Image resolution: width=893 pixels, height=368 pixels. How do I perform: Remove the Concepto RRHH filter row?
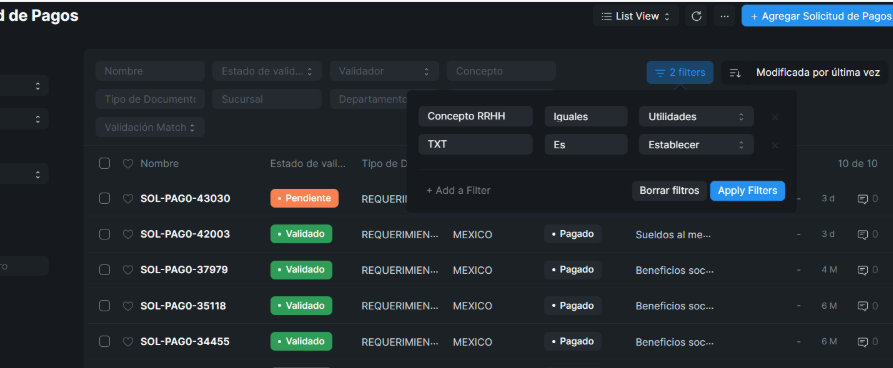click(x=775, y=117)
